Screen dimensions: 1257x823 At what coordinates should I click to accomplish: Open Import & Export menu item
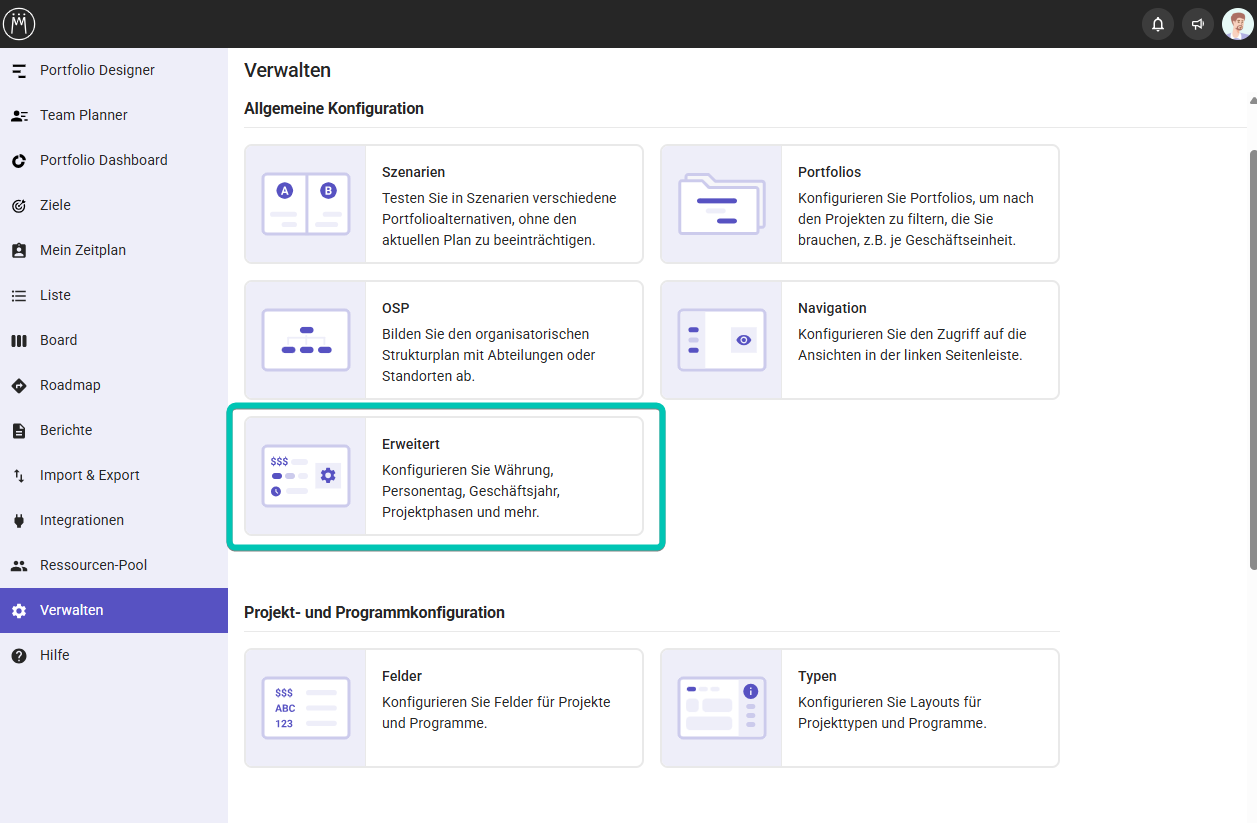click(x=89, y=475)
